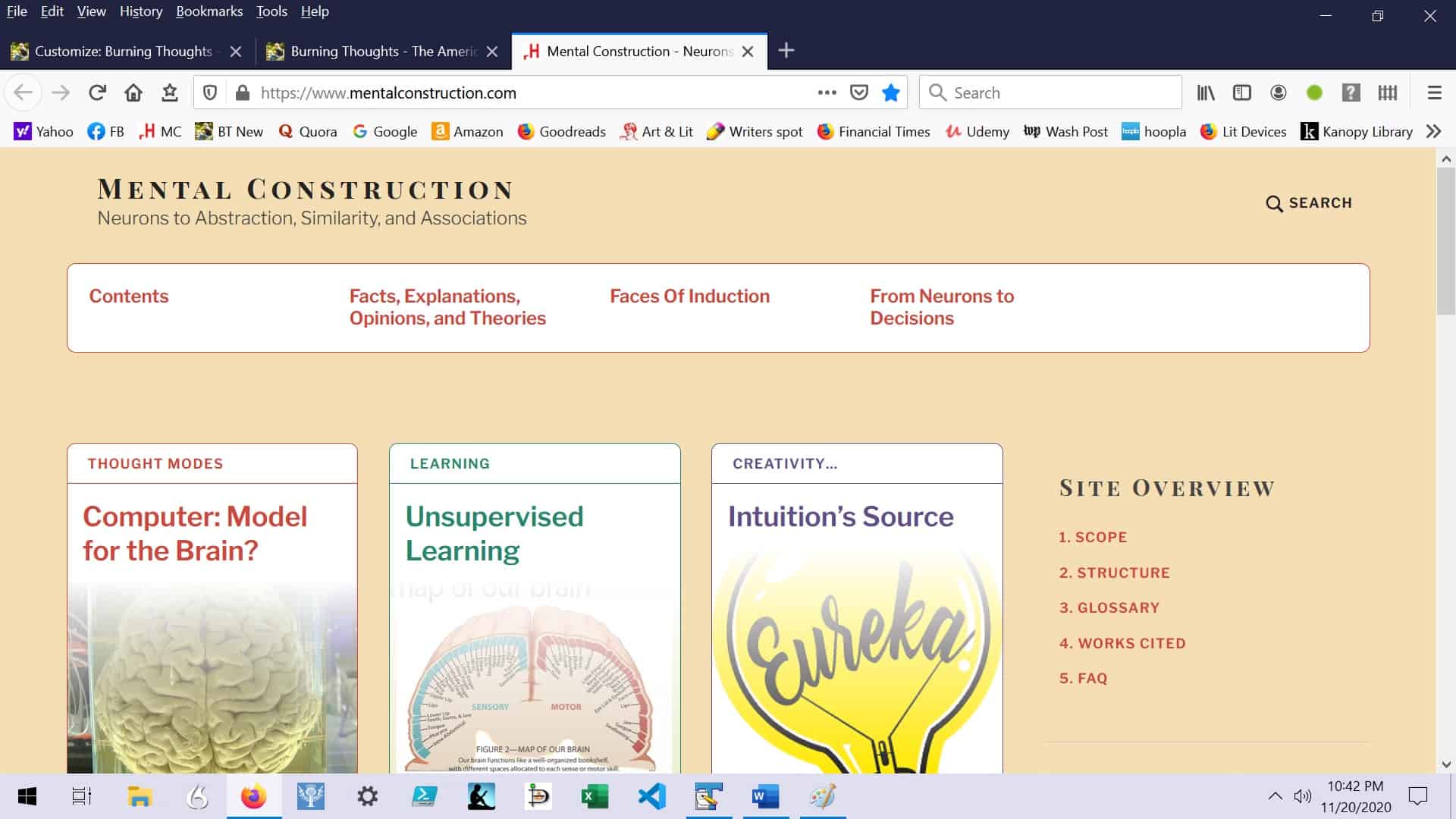
Task: Click the site SEARCH magnifier icon
Action: point(1274,203)
